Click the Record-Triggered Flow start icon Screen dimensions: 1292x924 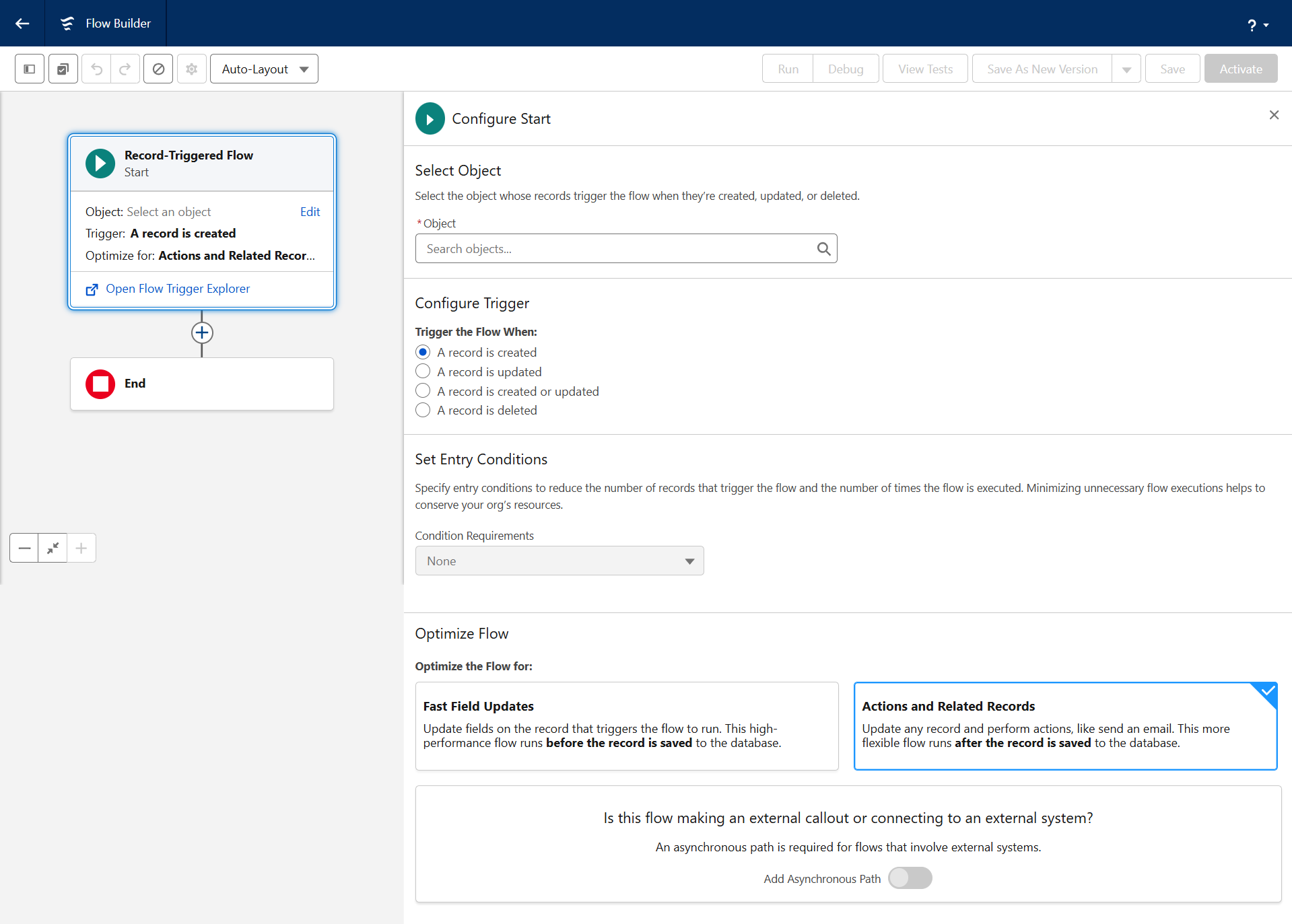(x=100, y=164)
